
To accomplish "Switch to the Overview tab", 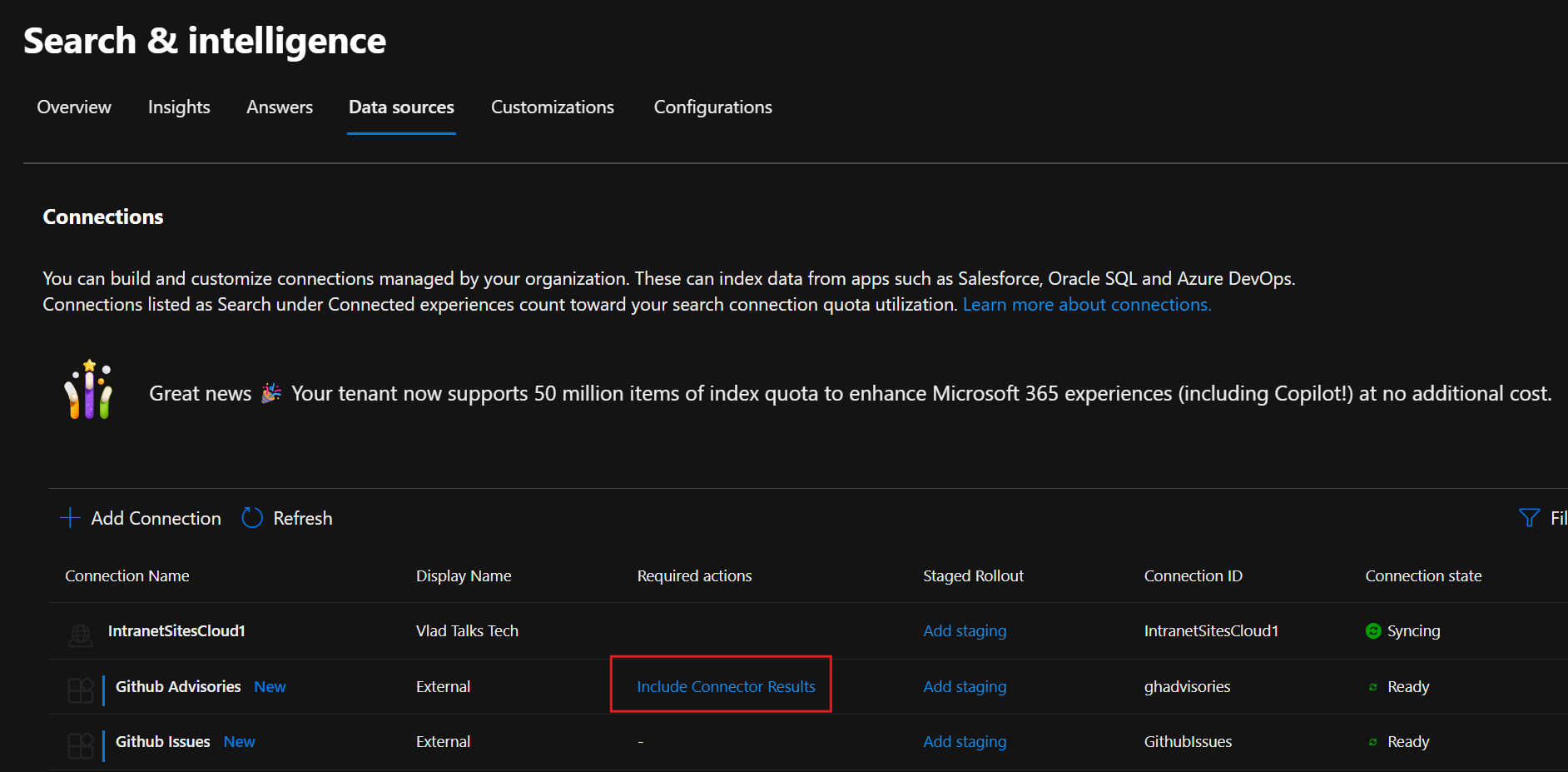I will [x=73, y=107].
